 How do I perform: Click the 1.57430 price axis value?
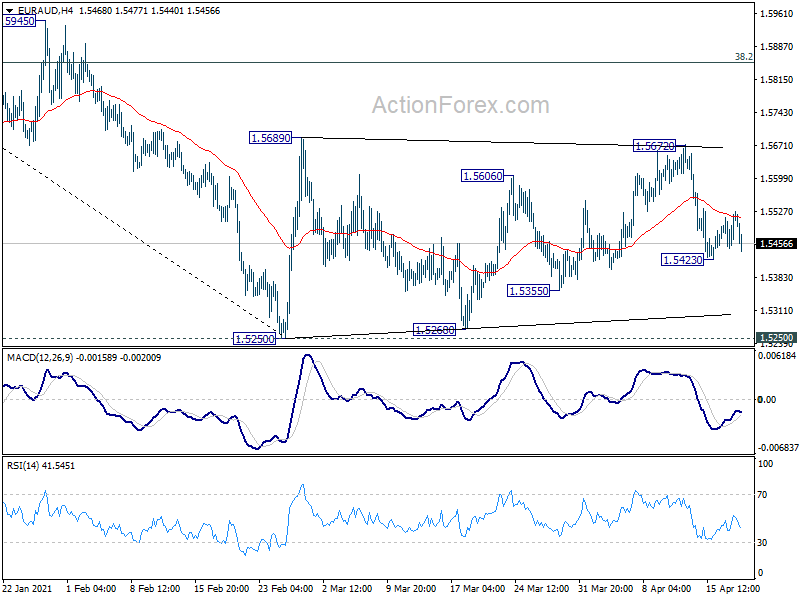777,113
